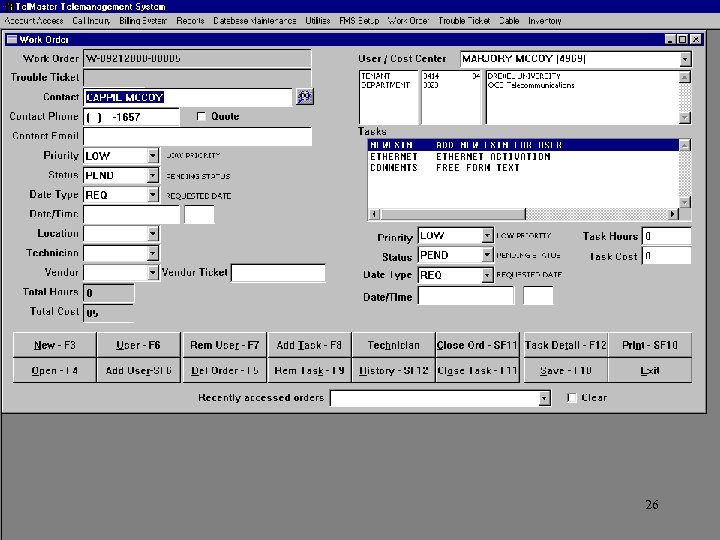Click the TelMaster application title icon

point(8,6)
